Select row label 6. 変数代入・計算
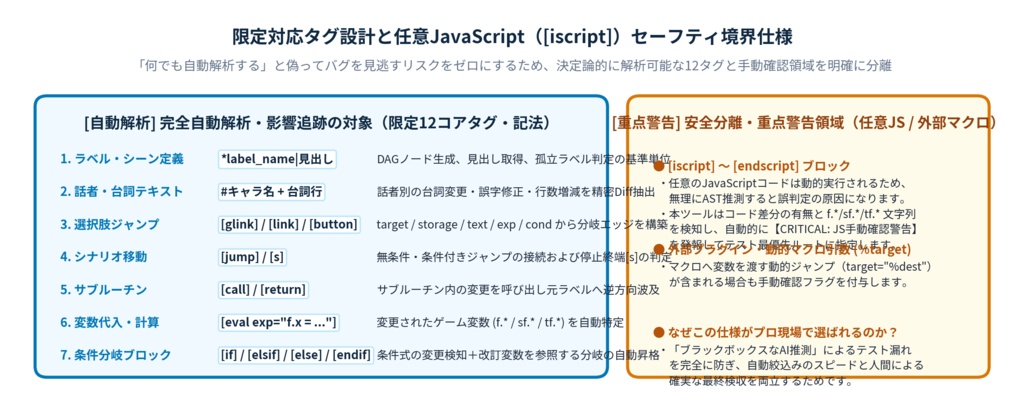This screenshot has width=1024, height=419. 110,322
